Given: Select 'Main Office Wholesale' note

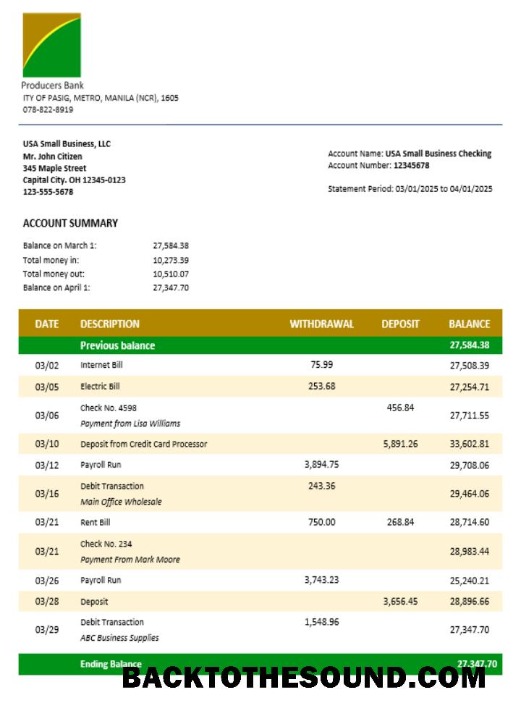Looking at the screenshot, I should pos(121,502).
